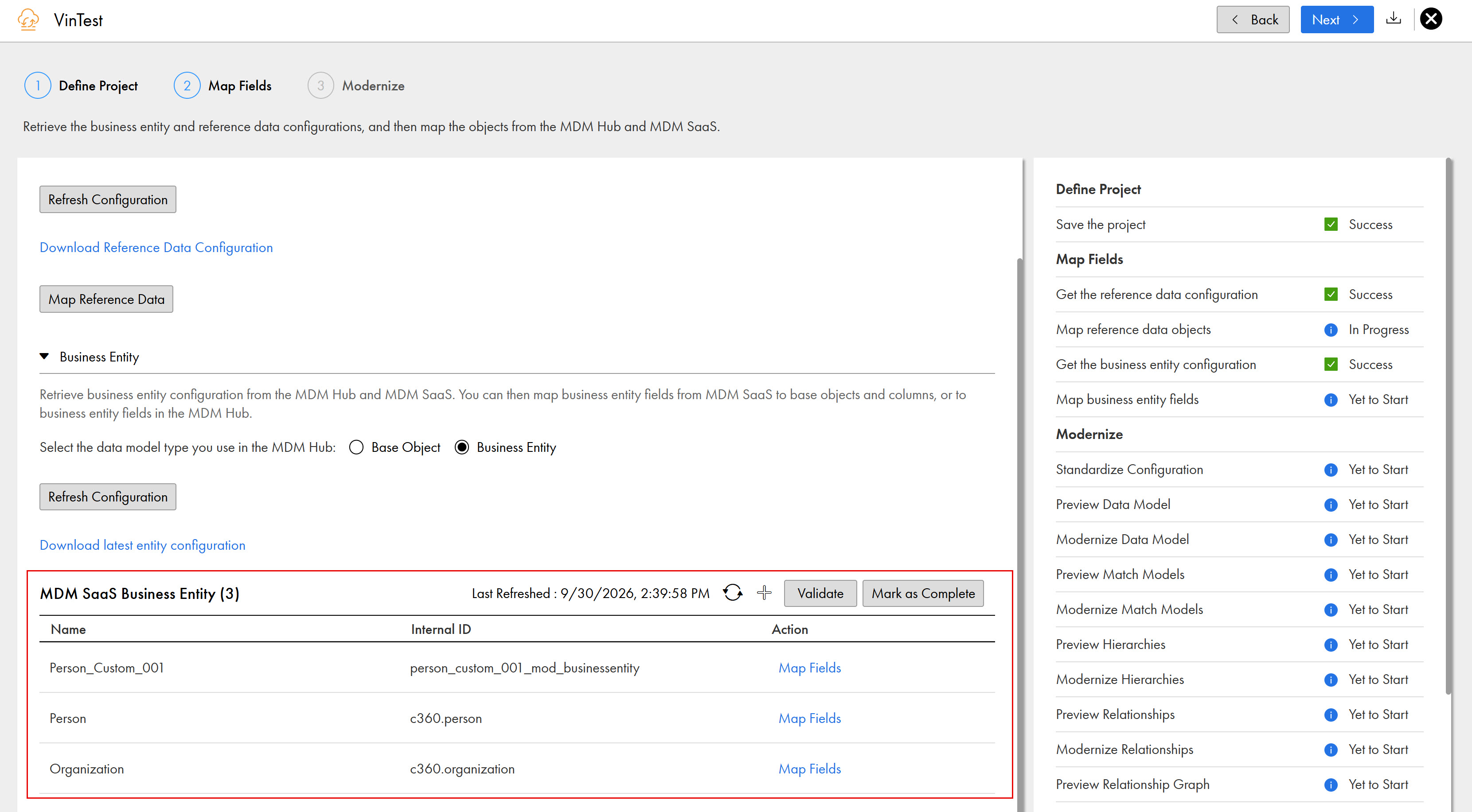Collapse the Business Entity section triangle
This screenshot has width=1472, height=812.
click(44, 356)
